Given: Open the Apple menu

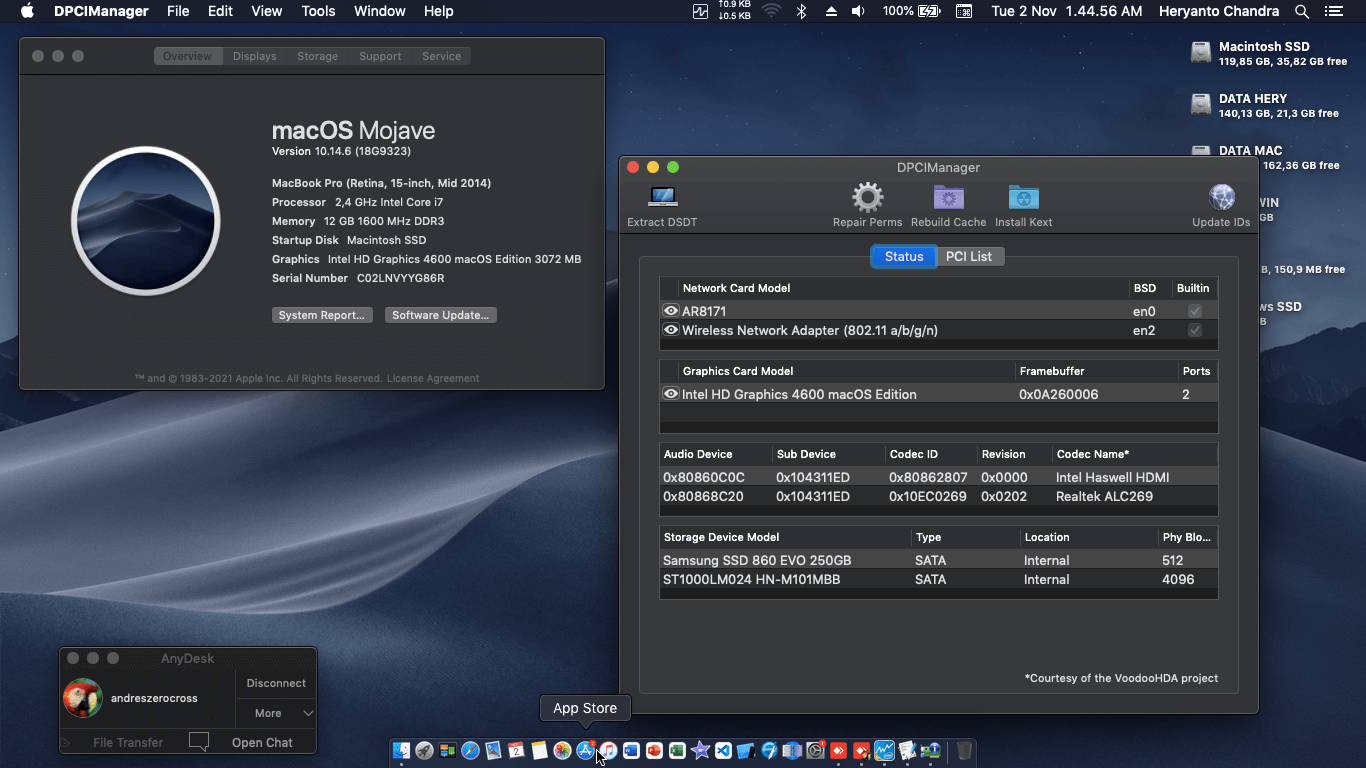Looking at the screenshot, I should pos(27,11).
